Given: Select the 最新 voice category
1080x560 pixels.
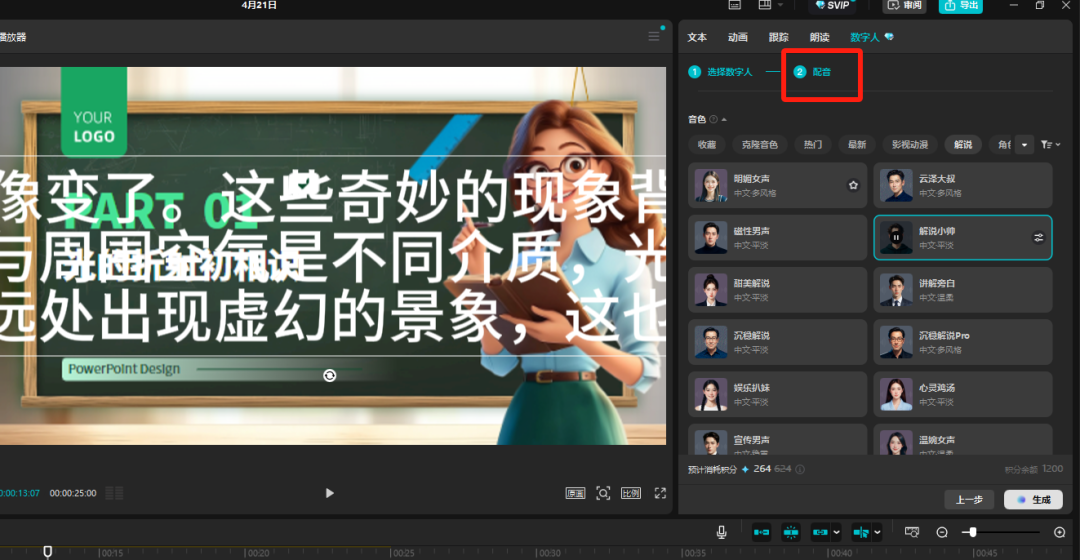Looking at the screenshot, I should pyautogui.click(x=857, y=145).
